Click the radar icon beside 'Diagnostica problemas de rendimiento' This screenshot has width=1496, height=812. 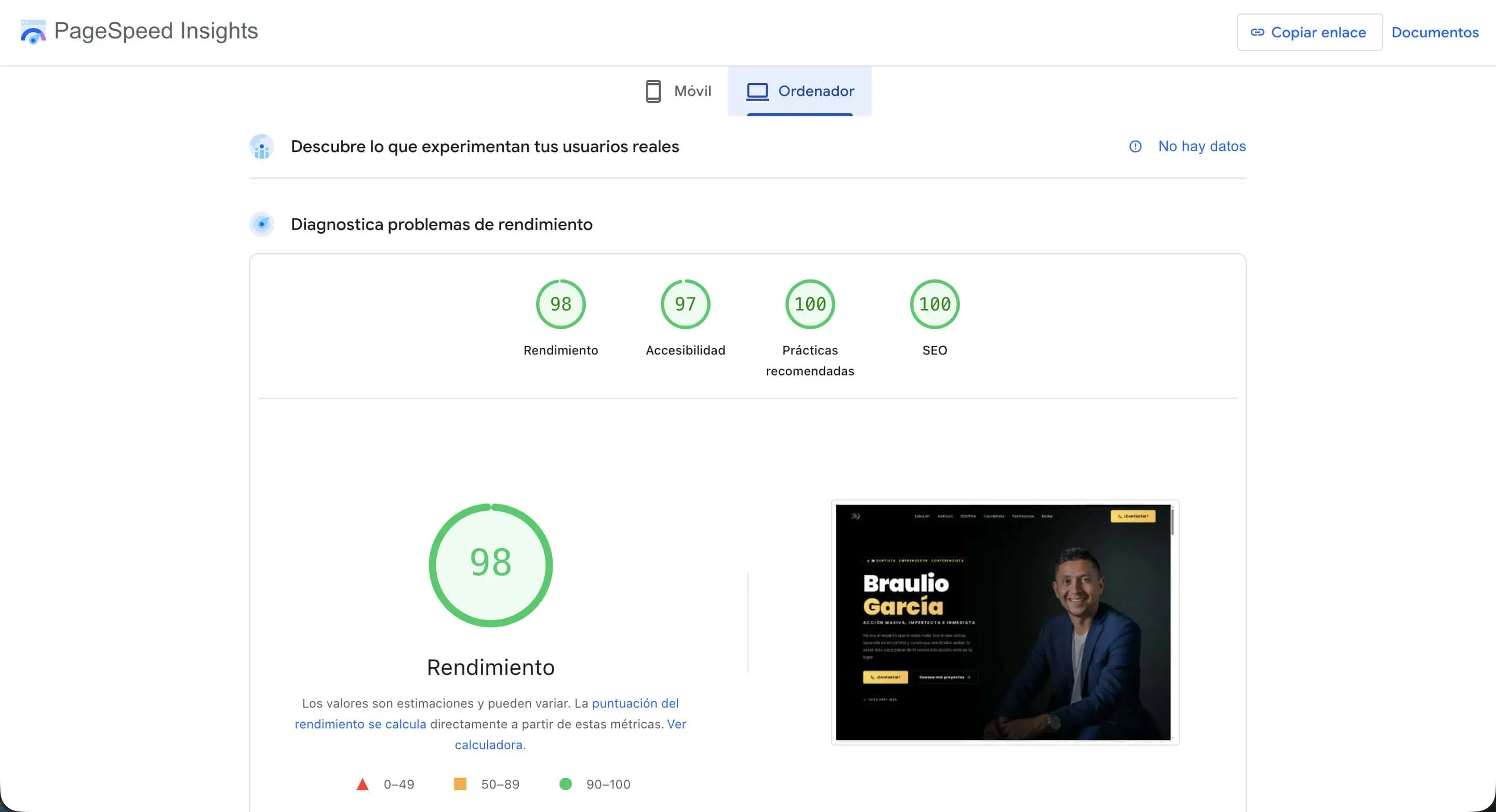(x=262, y=225)
